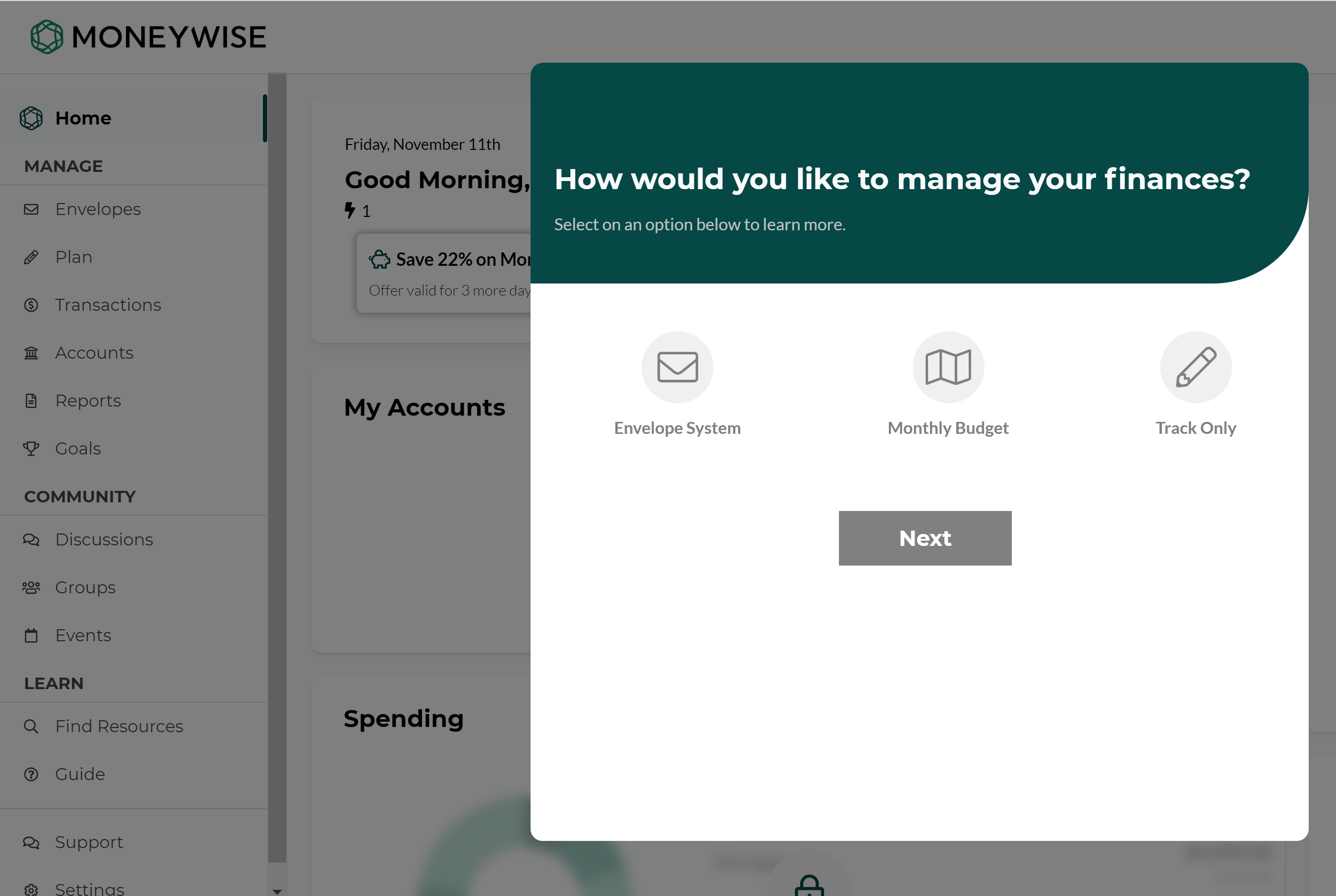Click the Spending heading
Viewport: 1336px width, 896px height.
403,719
